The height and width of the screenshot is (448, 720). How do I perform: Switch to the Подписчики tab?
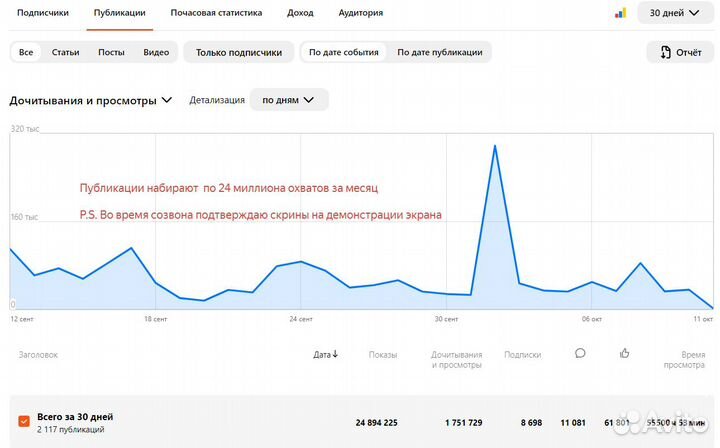(x=43, y=13)
